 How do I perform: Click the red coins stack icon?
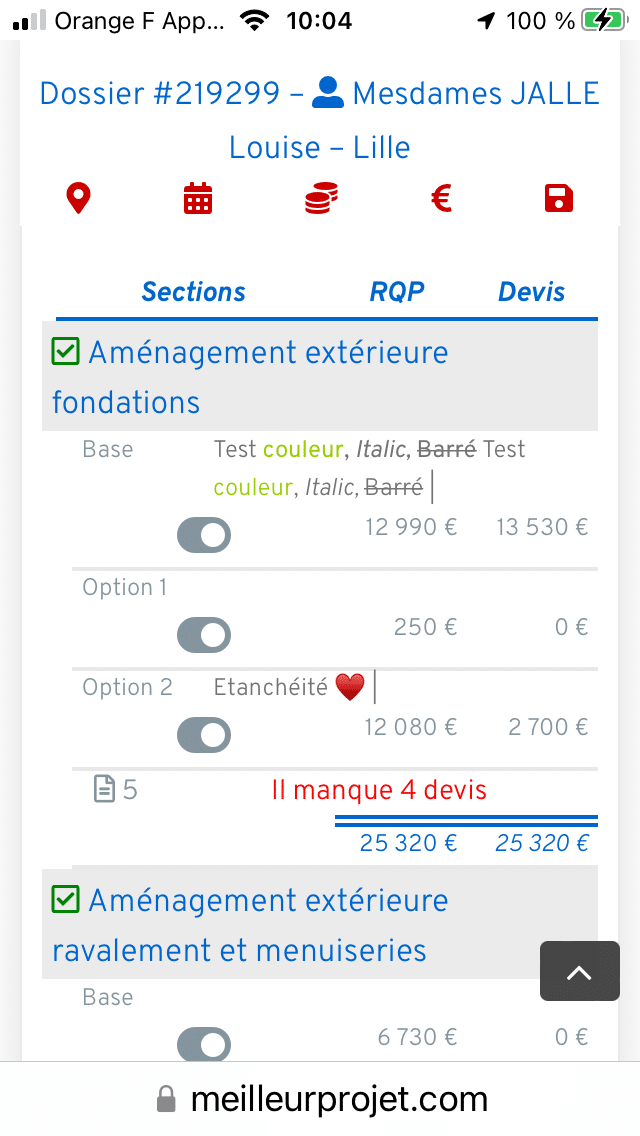pyautogui.click(x=320, y=198)
